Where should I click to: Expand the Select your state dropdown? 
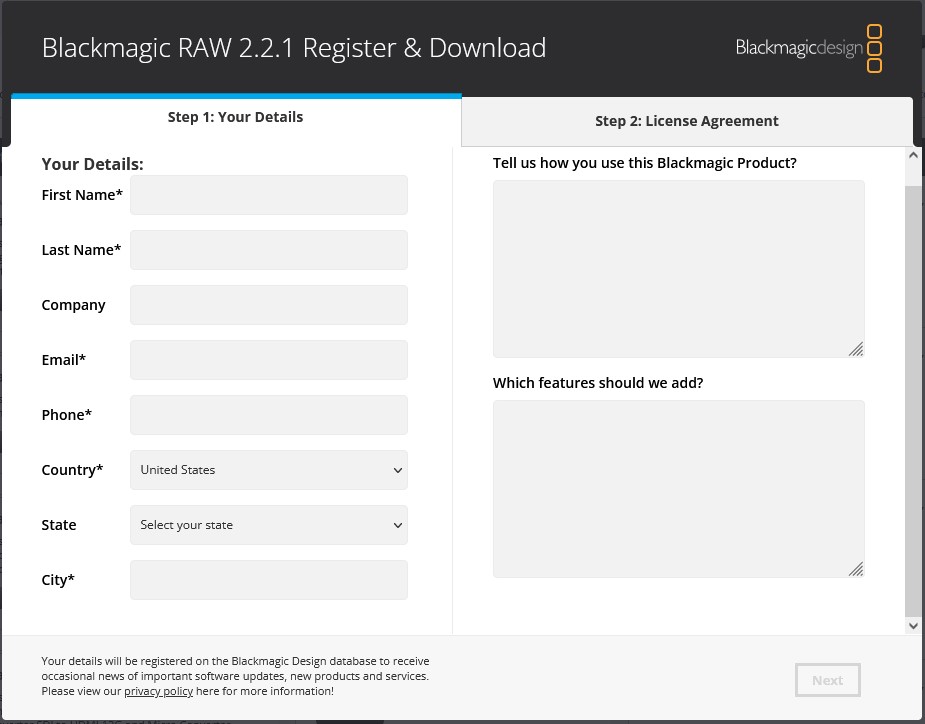(x=268, y=525)
